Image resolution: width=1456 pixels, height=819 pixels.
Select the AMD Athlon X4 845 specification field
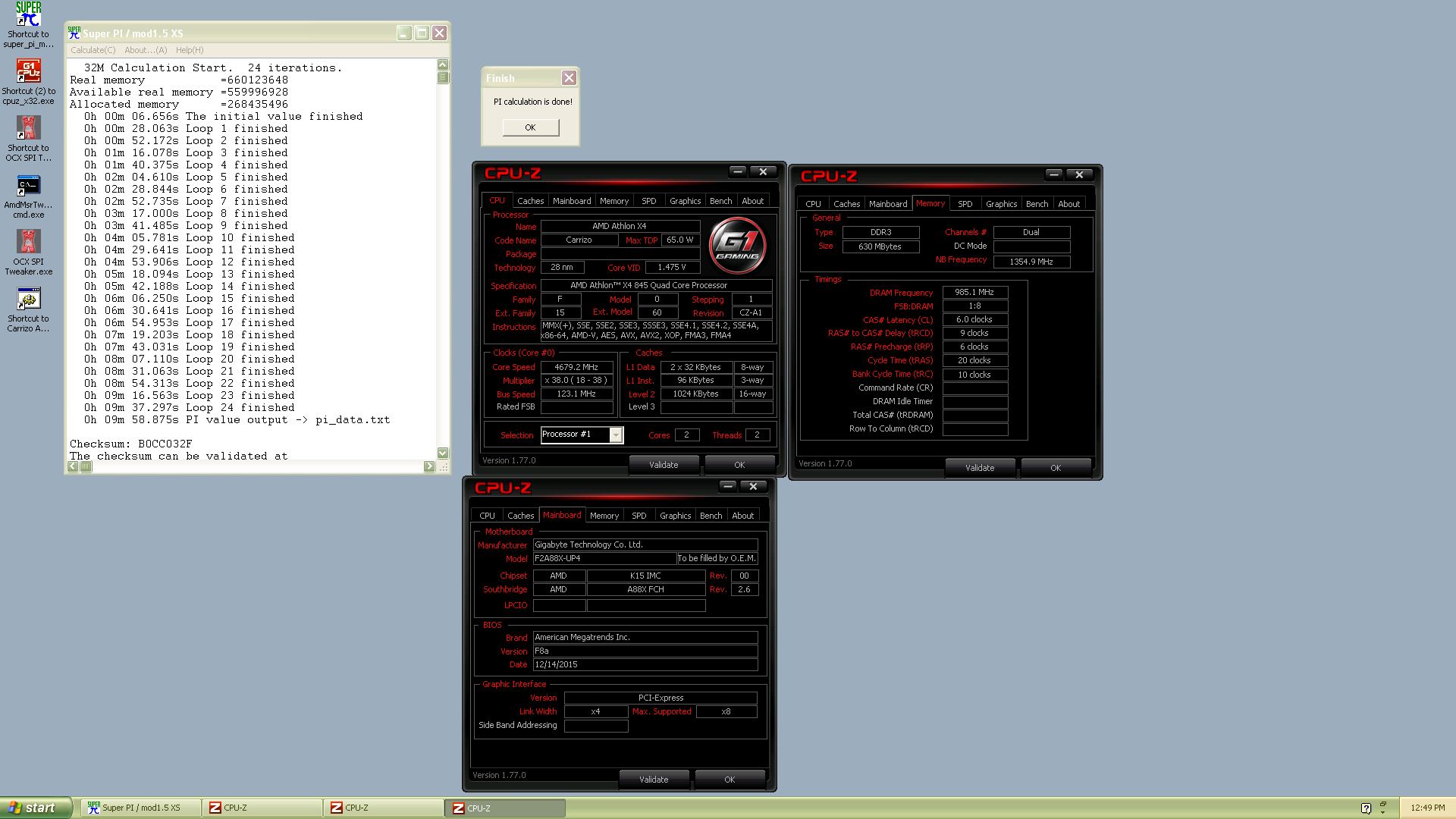(x=656, y=286)
